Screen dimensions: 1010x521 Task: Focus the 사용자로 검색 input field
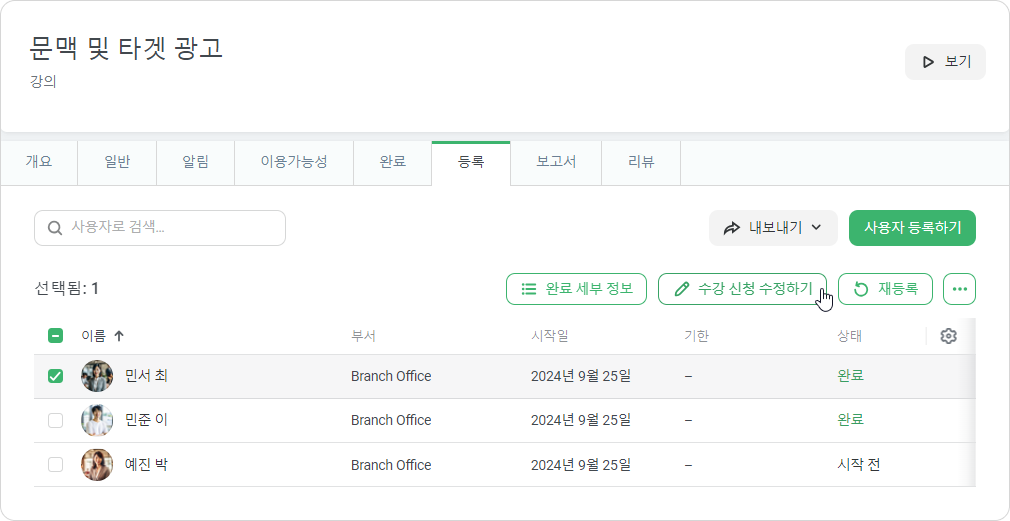pos(160,228)
